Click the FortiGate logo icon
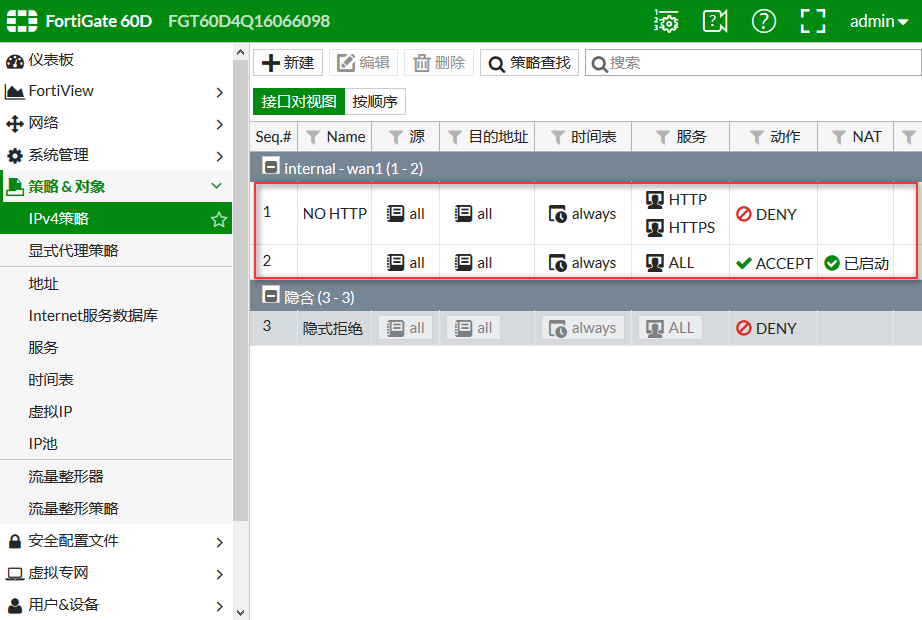Screen dimensions: 922x620 coord(22,21)
